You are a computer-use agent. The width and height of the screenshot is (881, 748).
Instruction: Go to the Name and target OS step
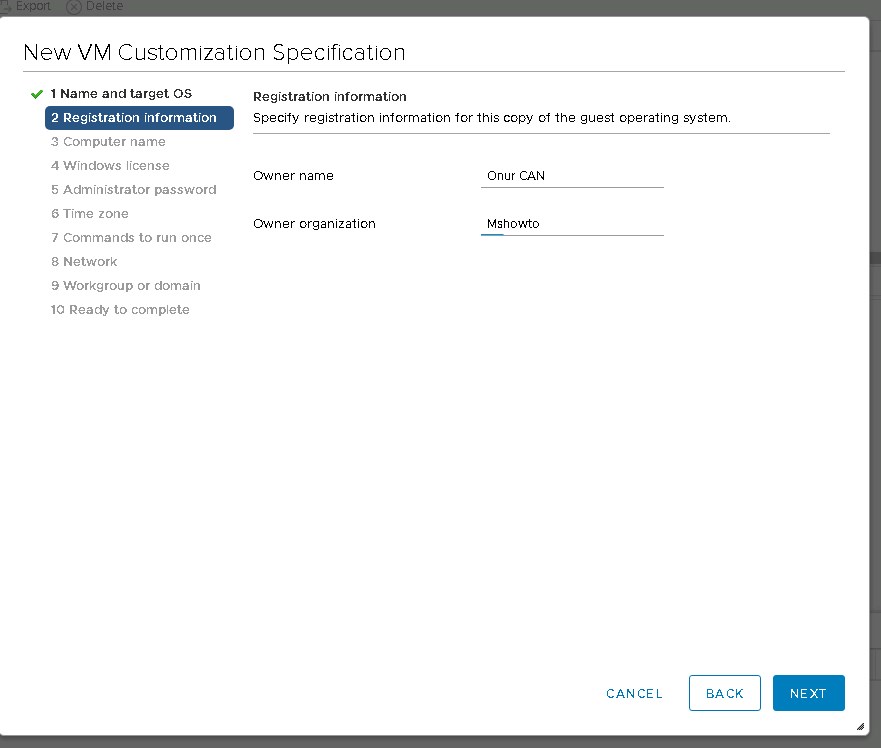tap(121, 94)
